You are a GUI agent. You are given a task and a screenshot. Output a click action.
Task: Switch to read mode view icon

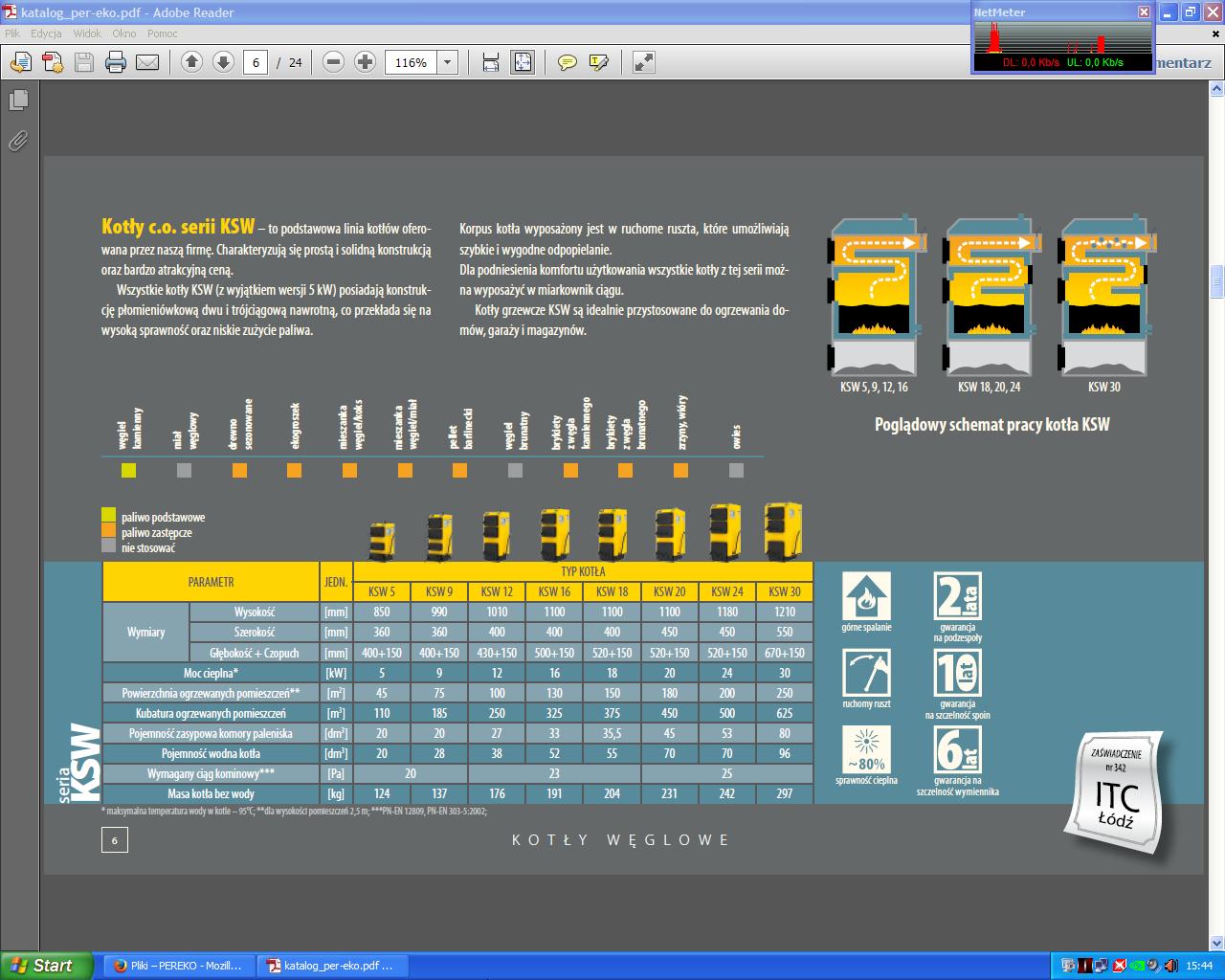pyautogui.click(x=644, y=62)
